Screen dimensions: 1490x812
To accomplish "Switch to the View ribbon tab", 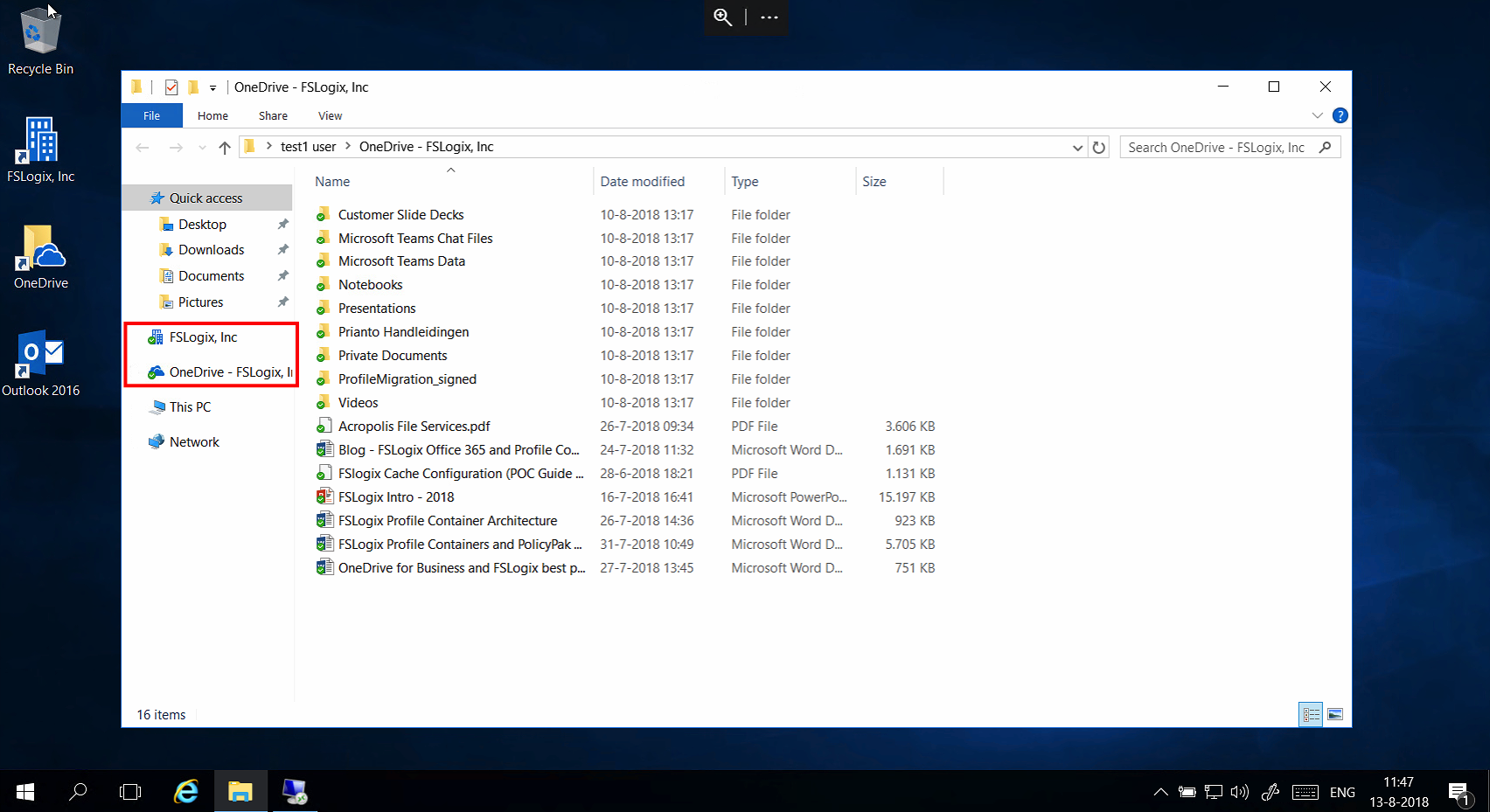I will pos(330,115).
